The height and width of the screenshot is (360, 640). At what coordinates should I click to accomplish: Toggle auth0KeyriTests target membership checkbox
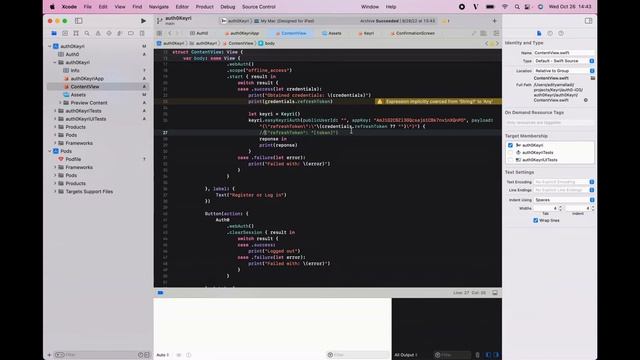pyautogui.click(x=510, y=153)
